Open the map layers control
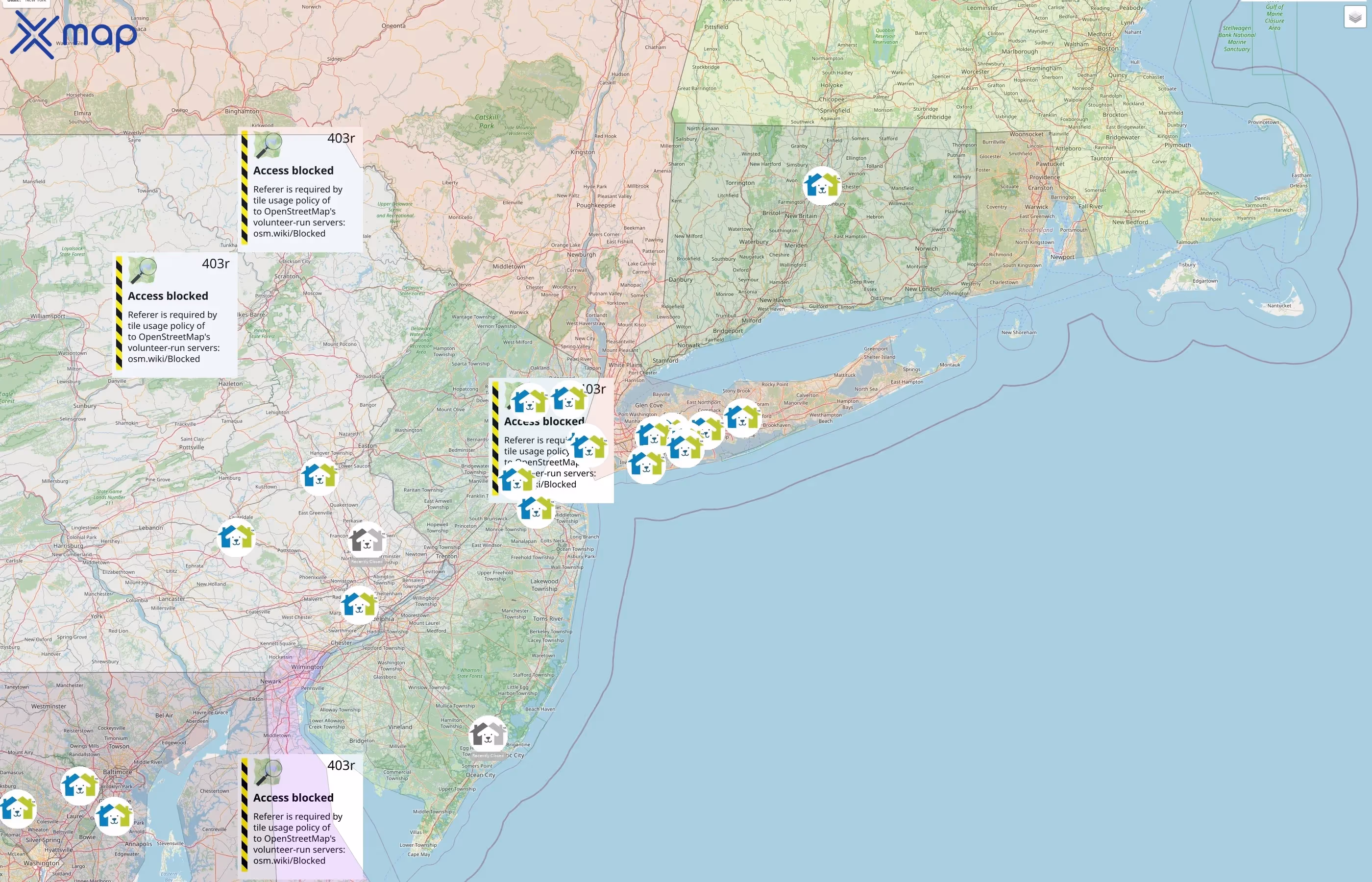The image size is (1372, 882). (x=1355, y=17)
